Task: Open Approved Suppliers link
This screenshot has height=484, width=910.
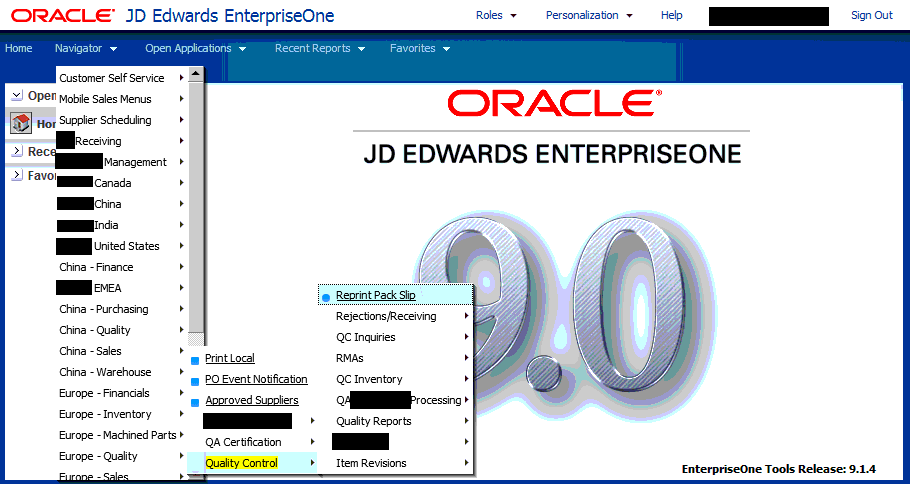Action: click(252, 400)
